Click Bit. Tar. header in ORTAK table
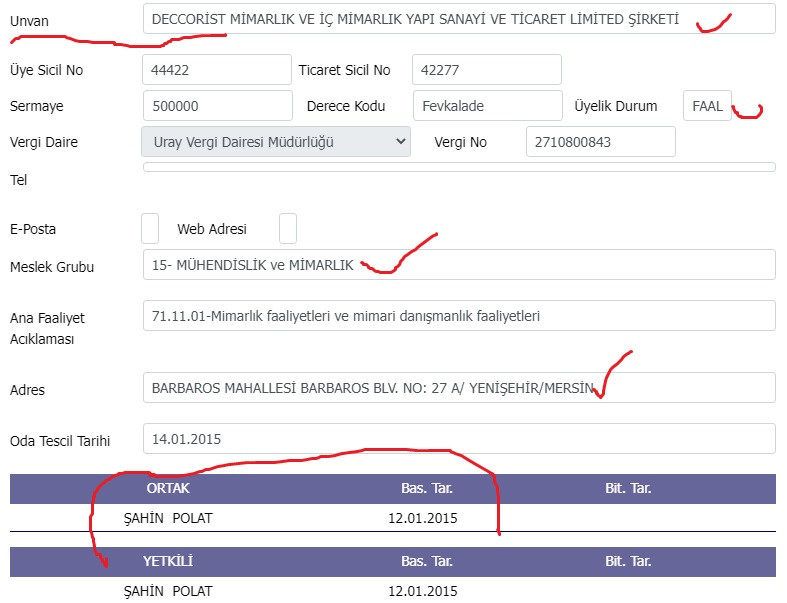 click(x=628, y=489)
